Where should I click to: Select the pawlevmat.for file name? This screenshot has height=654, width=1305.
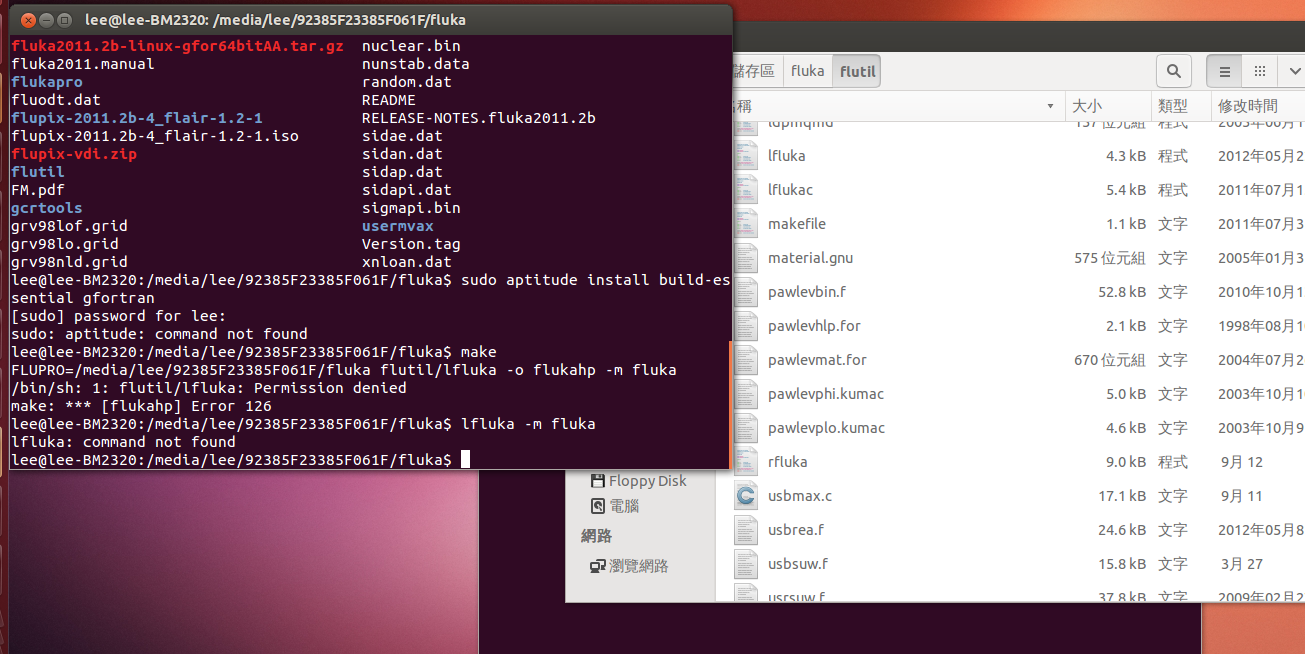[x=817, y=360]
